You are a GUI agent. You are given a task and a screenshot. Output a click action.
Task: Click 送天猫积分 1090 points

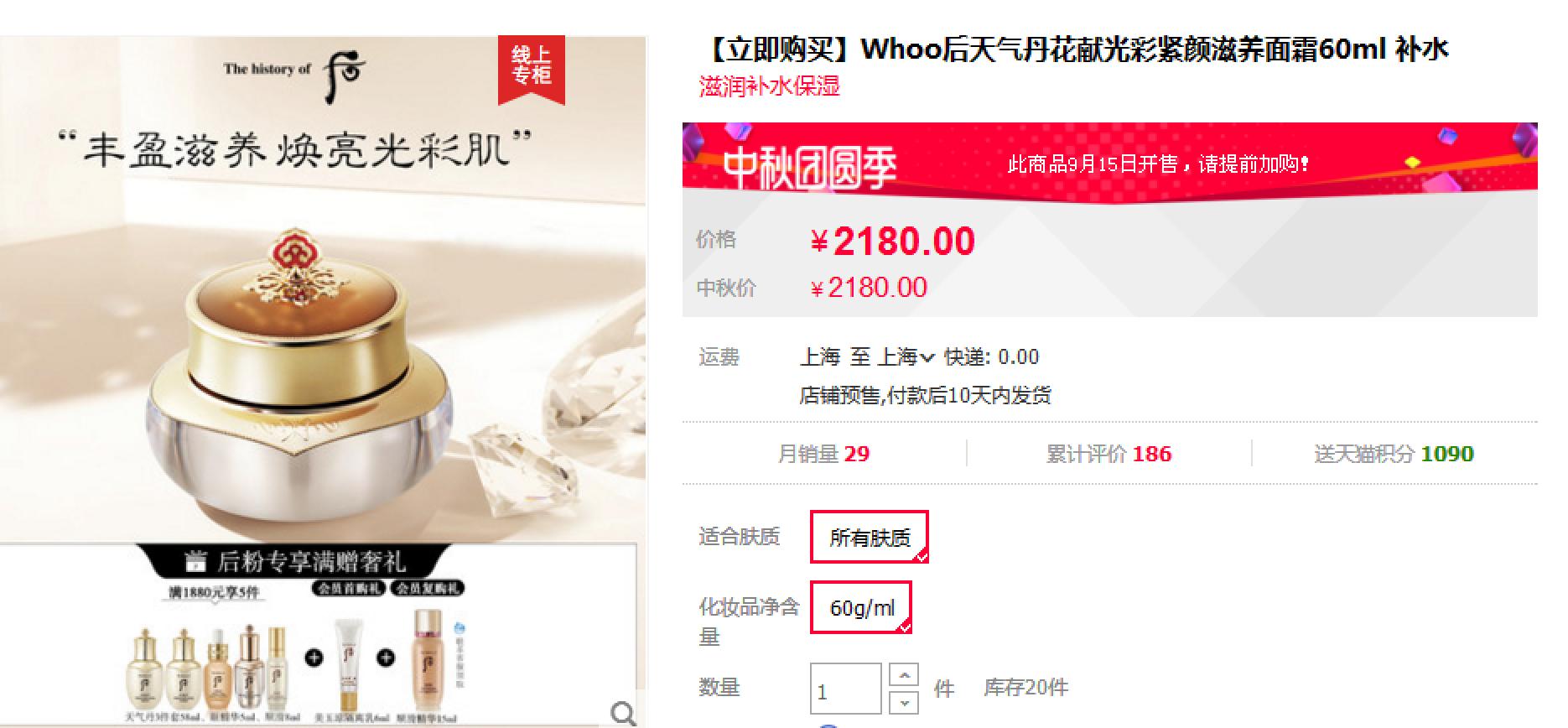[1394, 454]
